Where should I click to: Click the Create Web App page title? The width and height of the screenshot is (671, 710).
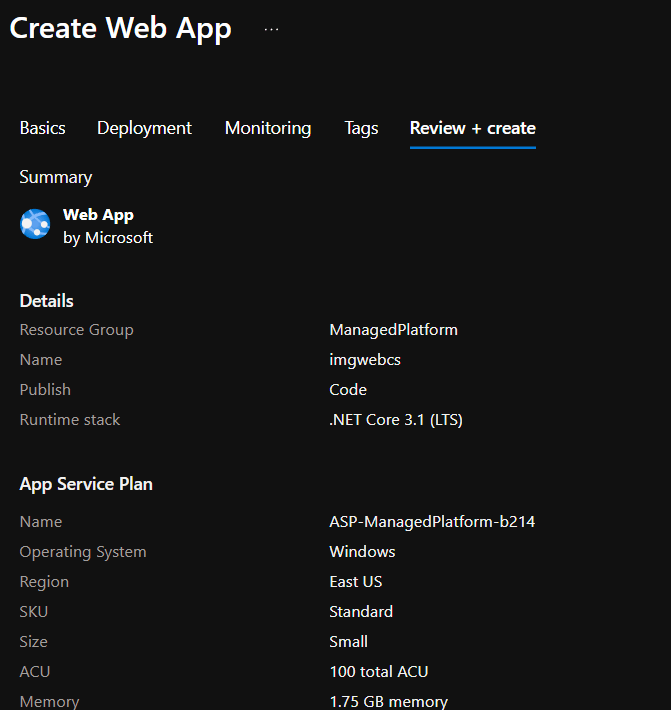point(120,28)
